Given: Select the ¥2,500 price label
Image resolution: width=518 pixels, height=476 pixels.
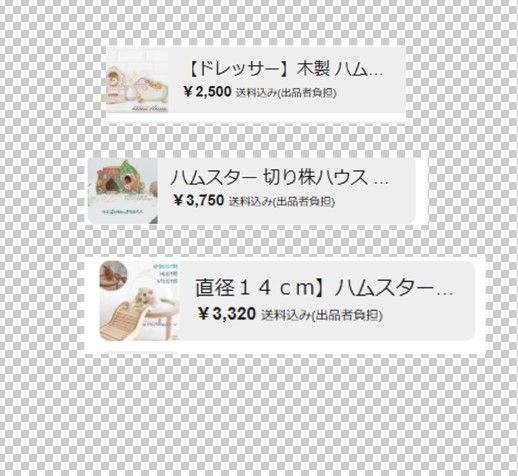Looking at the screenshot, I should (x=207, y=92).
